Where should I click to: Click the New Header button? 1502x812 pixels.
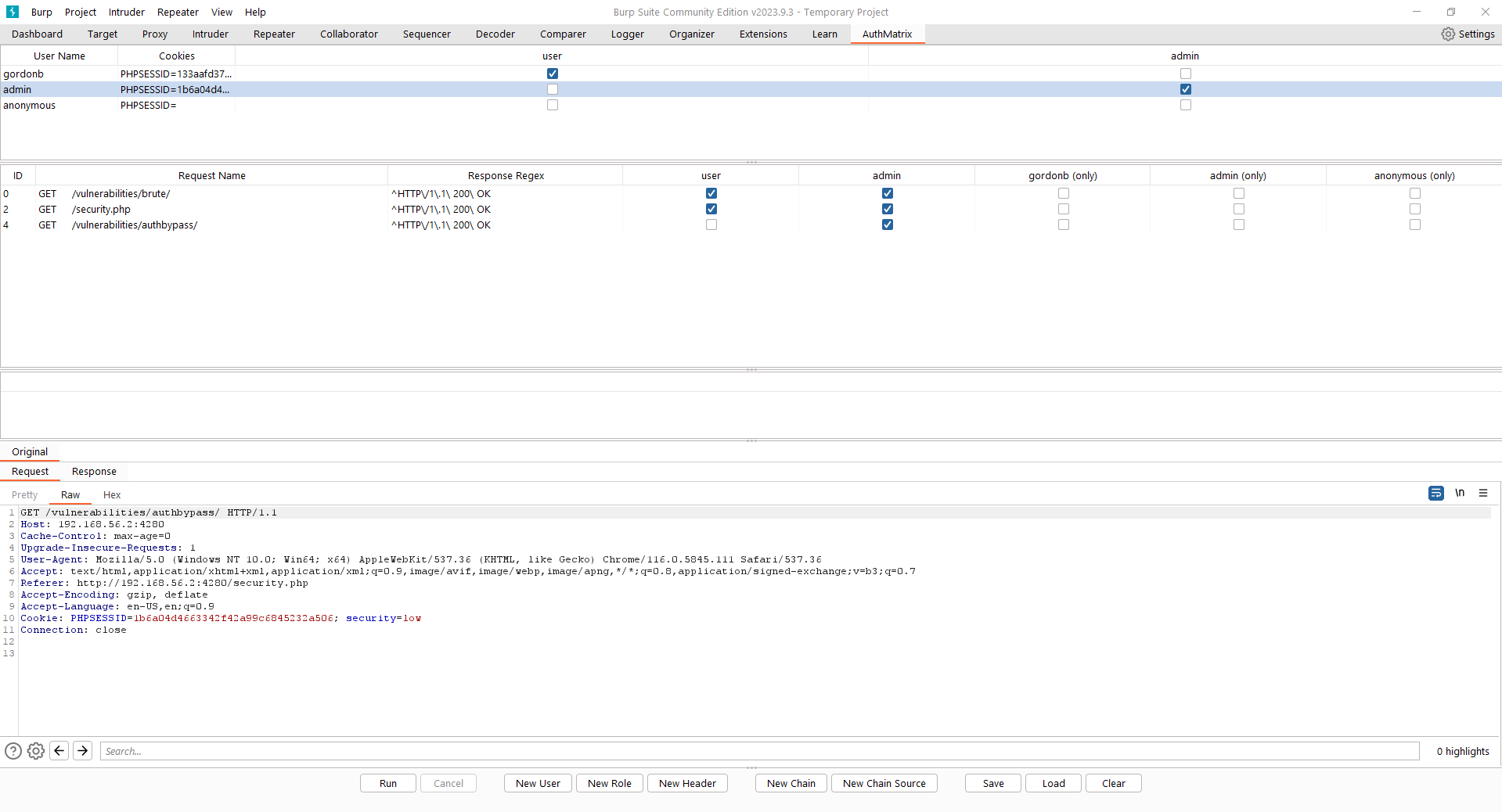[687, 783]
